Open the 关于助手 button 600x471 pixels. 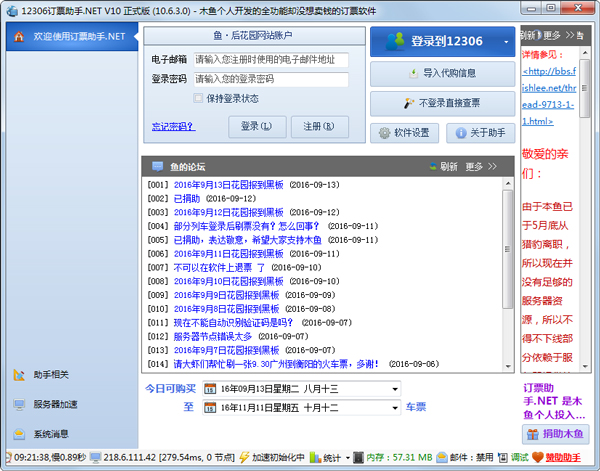(x=481, y=133)
